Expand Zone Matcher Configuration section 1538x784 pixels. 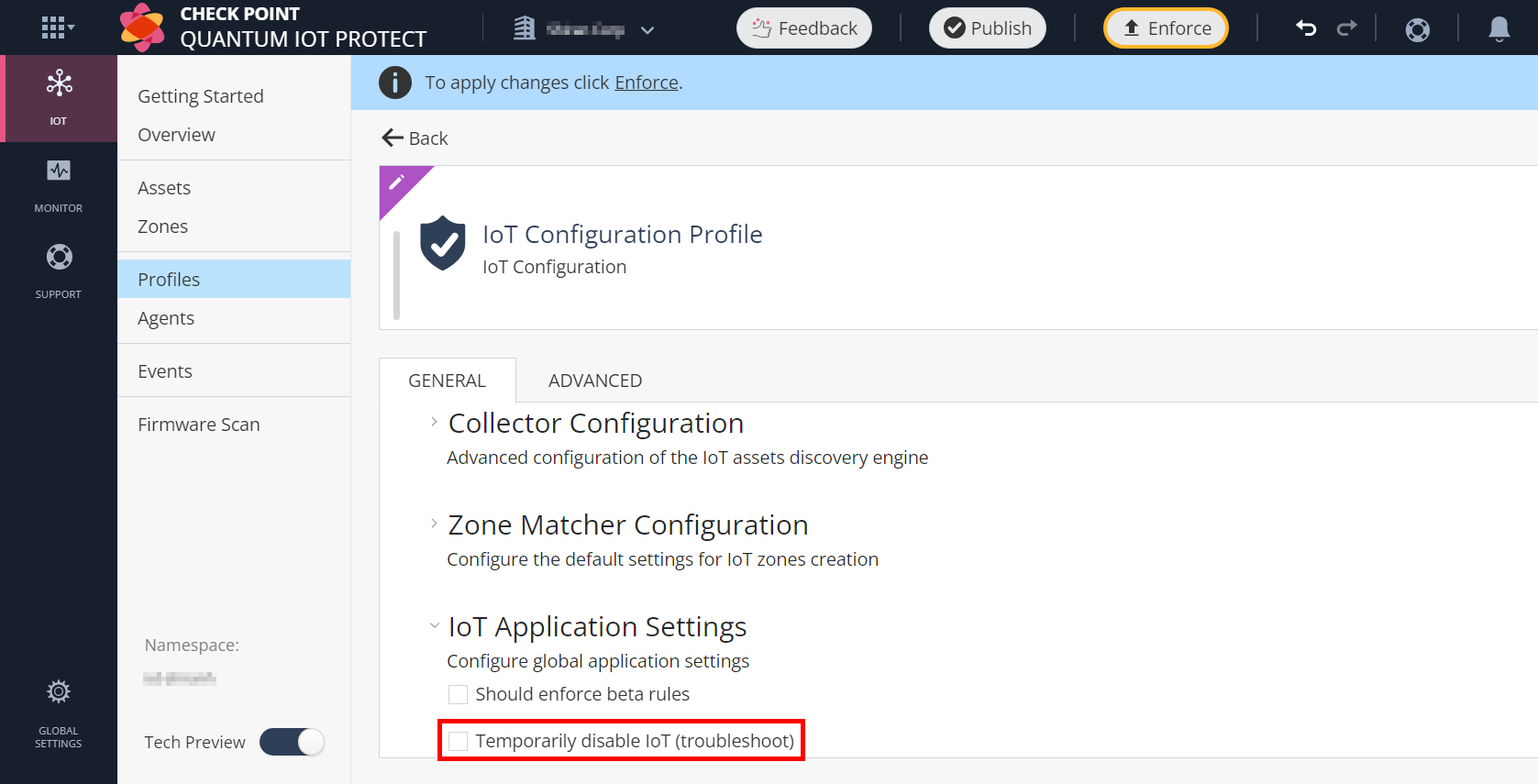[434, 524]
